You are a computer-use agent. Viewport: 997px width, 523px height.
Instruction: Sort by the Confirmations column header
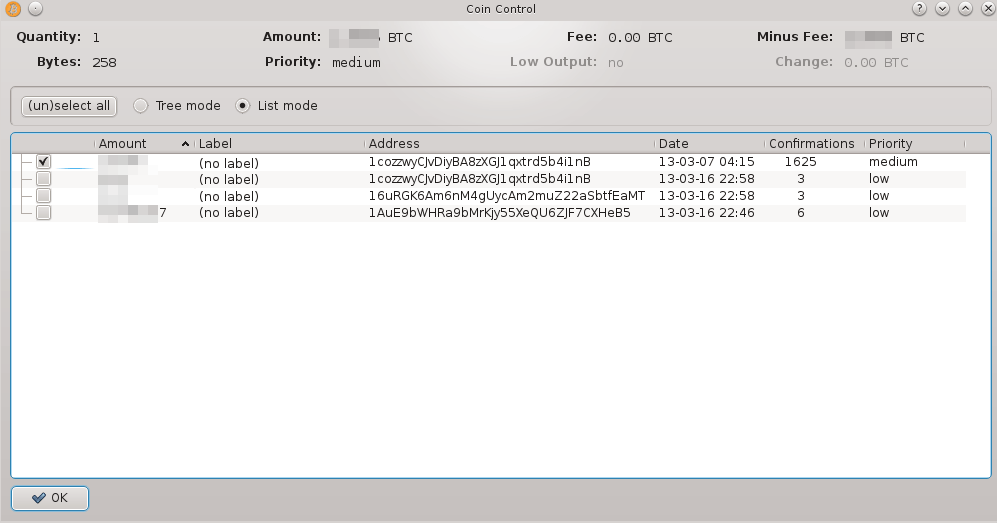tap(811, 144)
